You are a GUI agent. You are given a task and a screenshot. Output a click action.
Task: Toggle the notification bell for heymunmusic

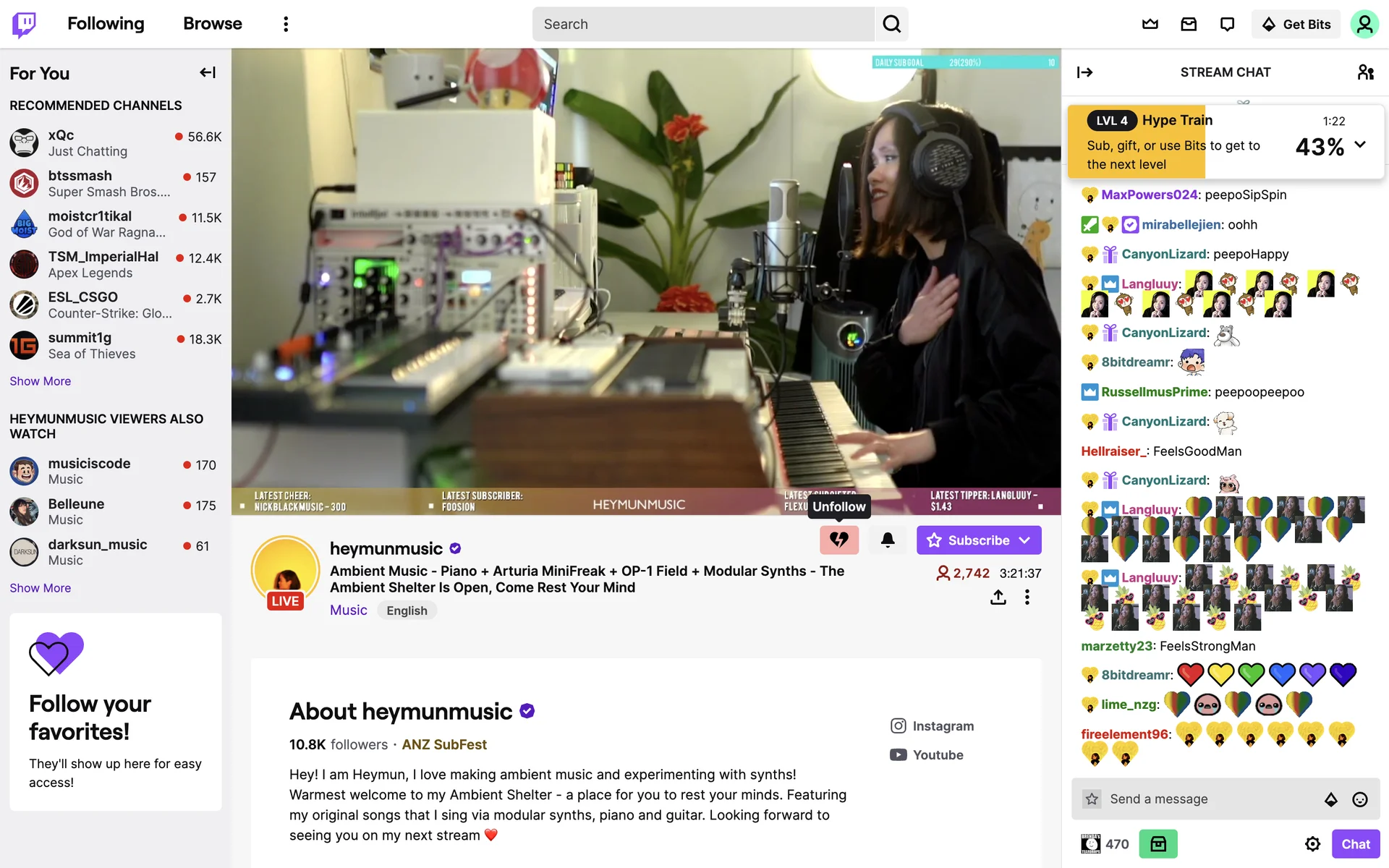(x=888, y=540)
